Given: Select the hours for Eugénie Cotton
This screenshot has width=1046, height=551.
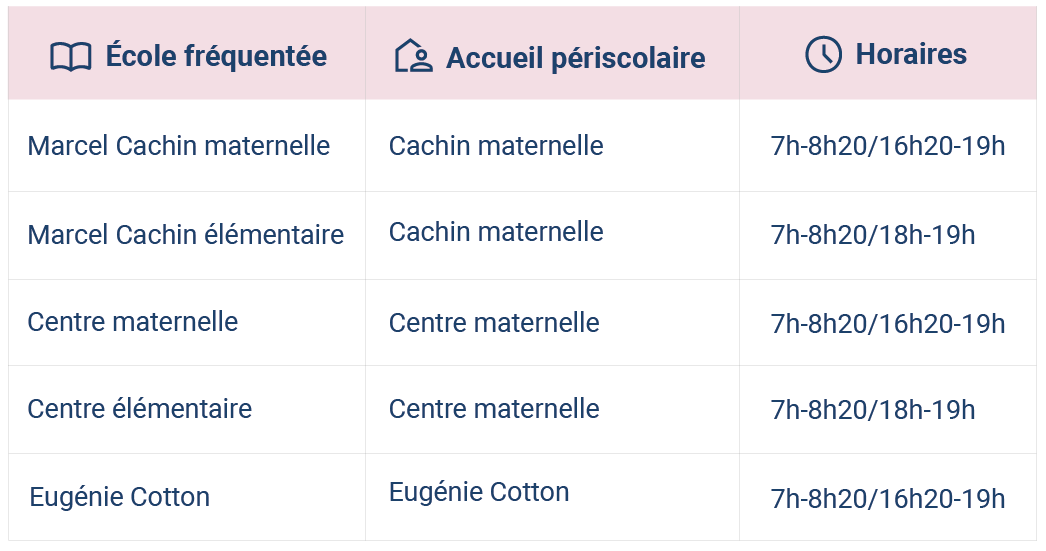Looking at the screenshot, I should [888, 498].
